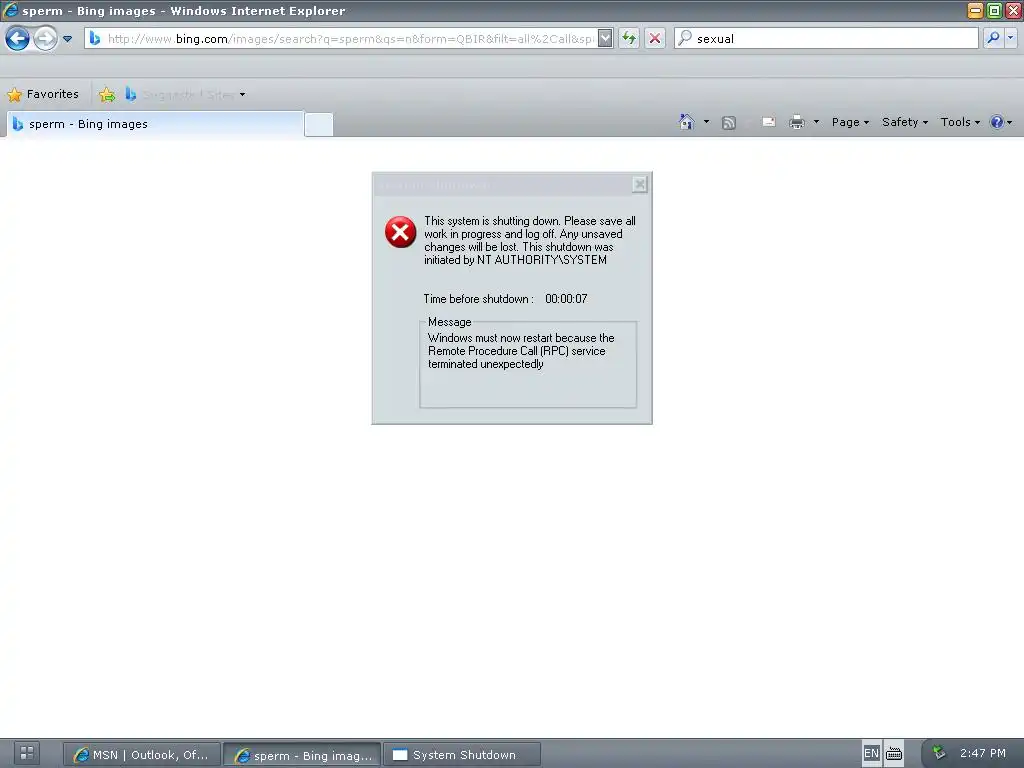Switch to MSN Outlook taskbar window
Image resolution: width=1024 pixels, height=768 pixels.
[x=142, y=755]
